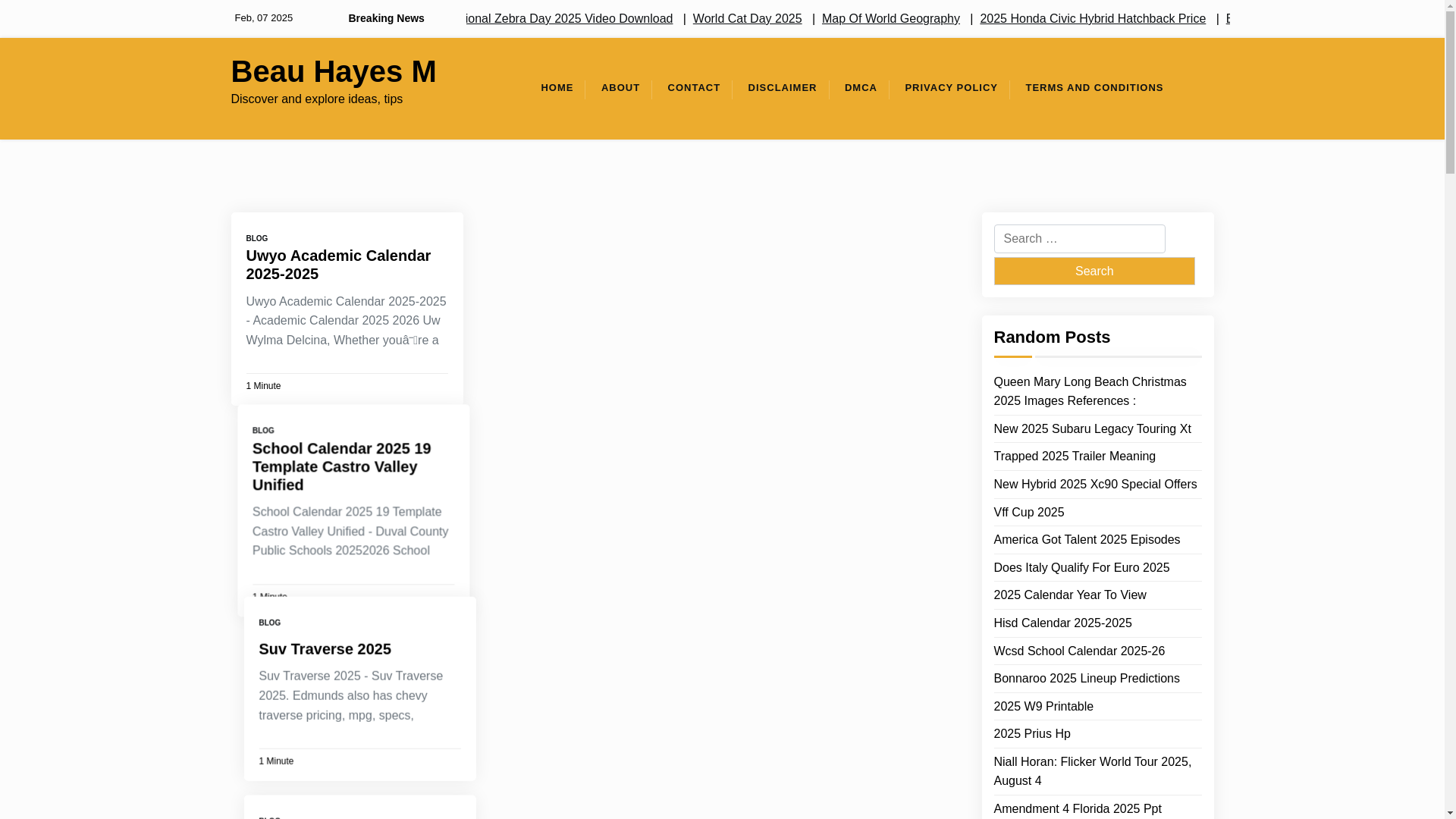Open 2025 W9 Printable link

click(1043, 706)
